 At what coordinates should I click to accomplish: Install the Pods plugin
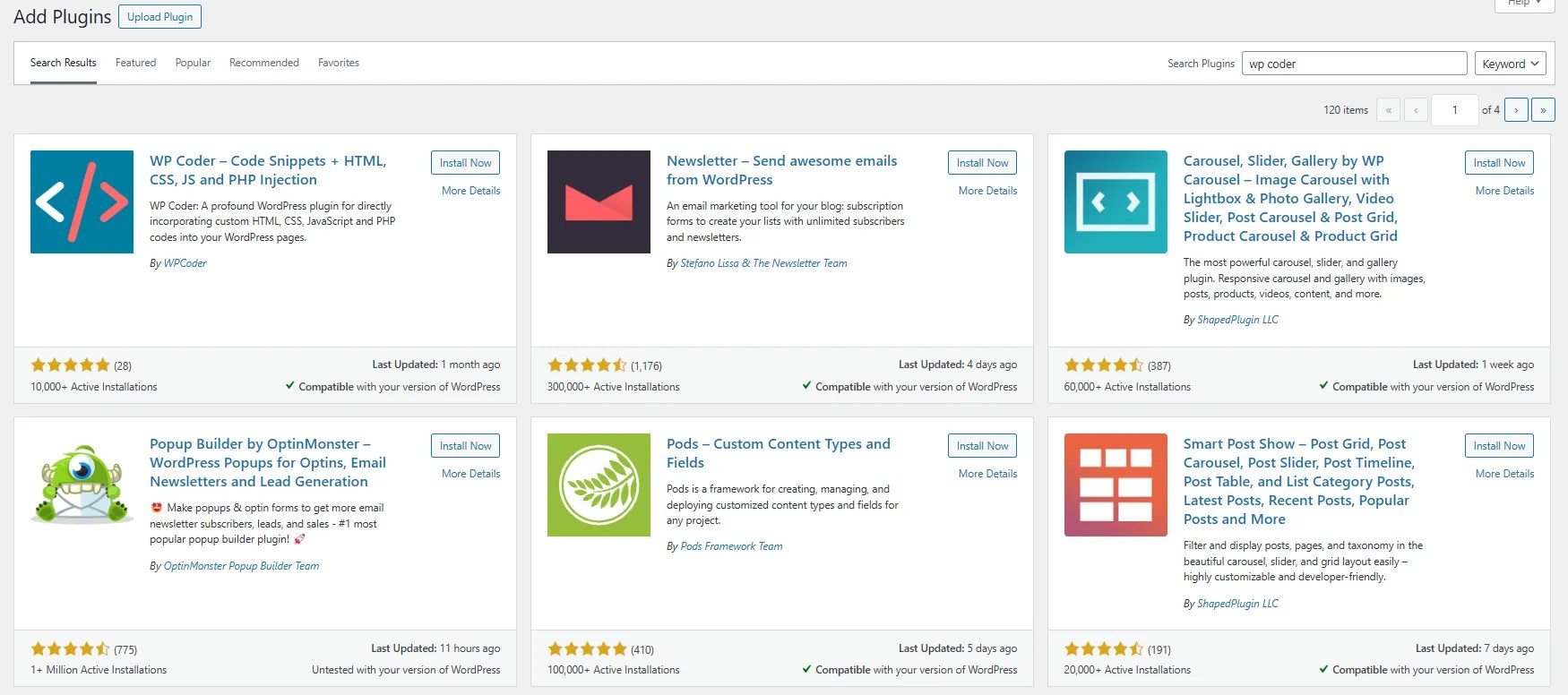[982, 446]
